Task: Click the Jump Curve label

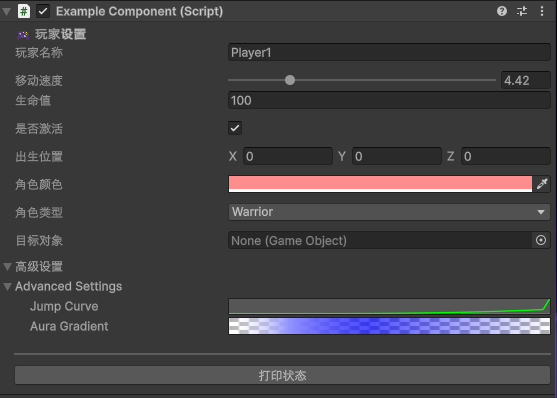Action: click(x=64, y=306)
